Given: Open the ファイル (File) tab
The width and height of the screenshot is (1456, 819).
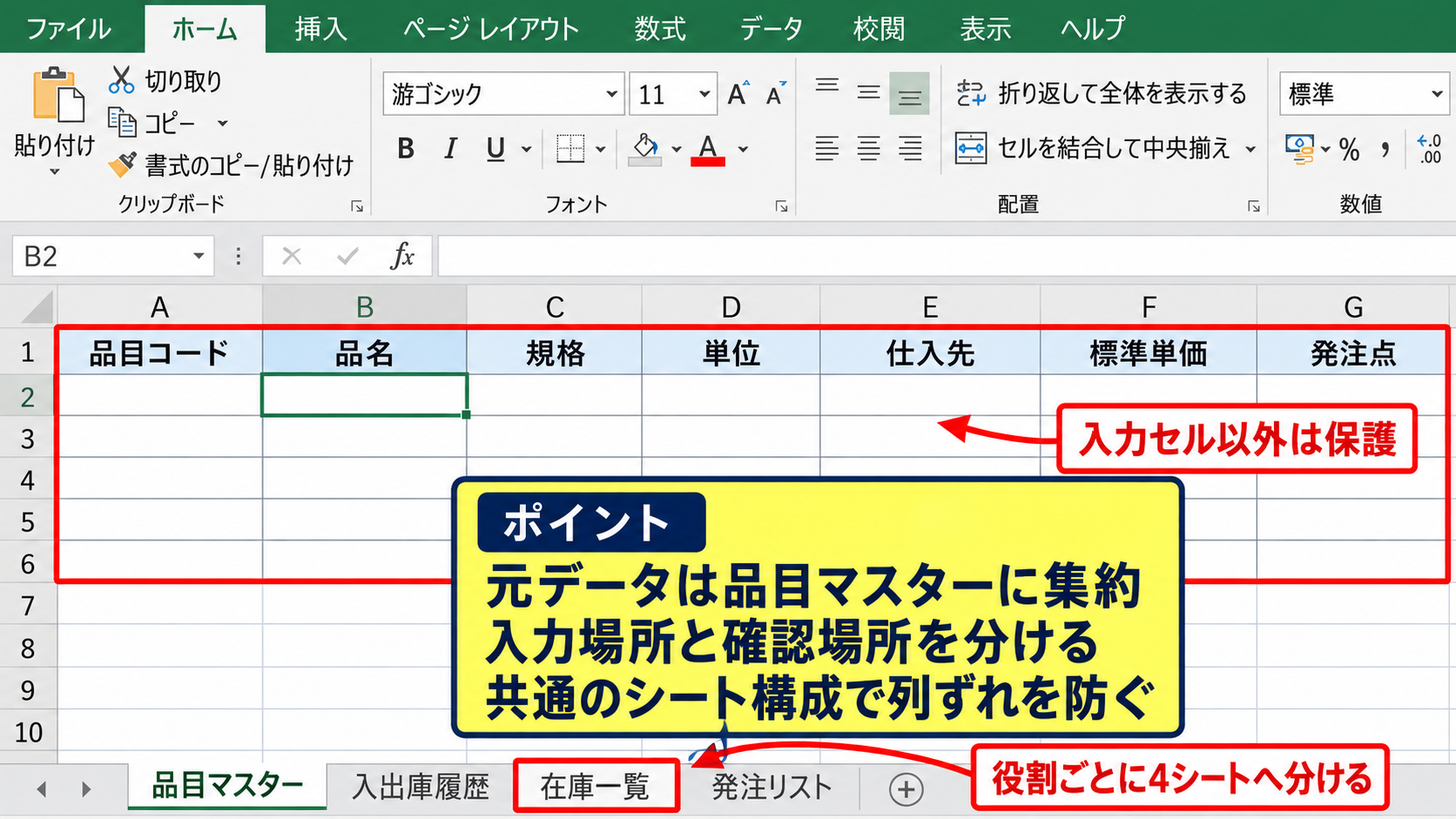Looking at the screenshot, I should point(69,29).
